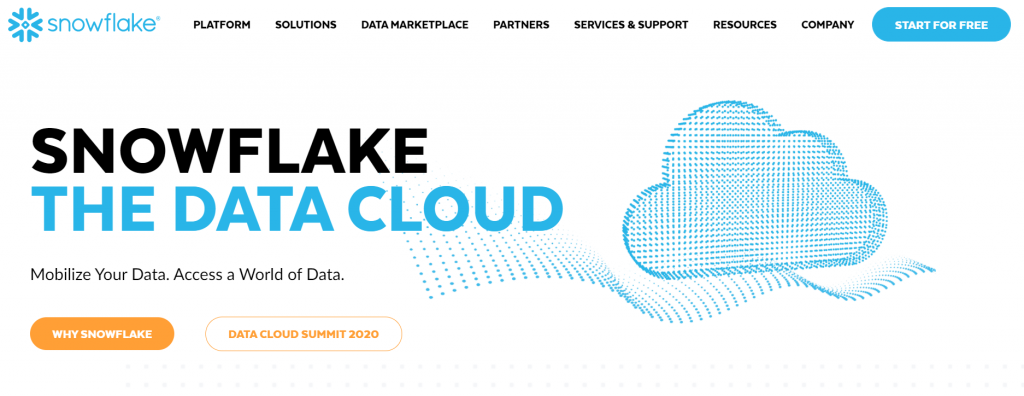Click the Start For Free button
The image size is (1024, 396).
click(941, 25)
